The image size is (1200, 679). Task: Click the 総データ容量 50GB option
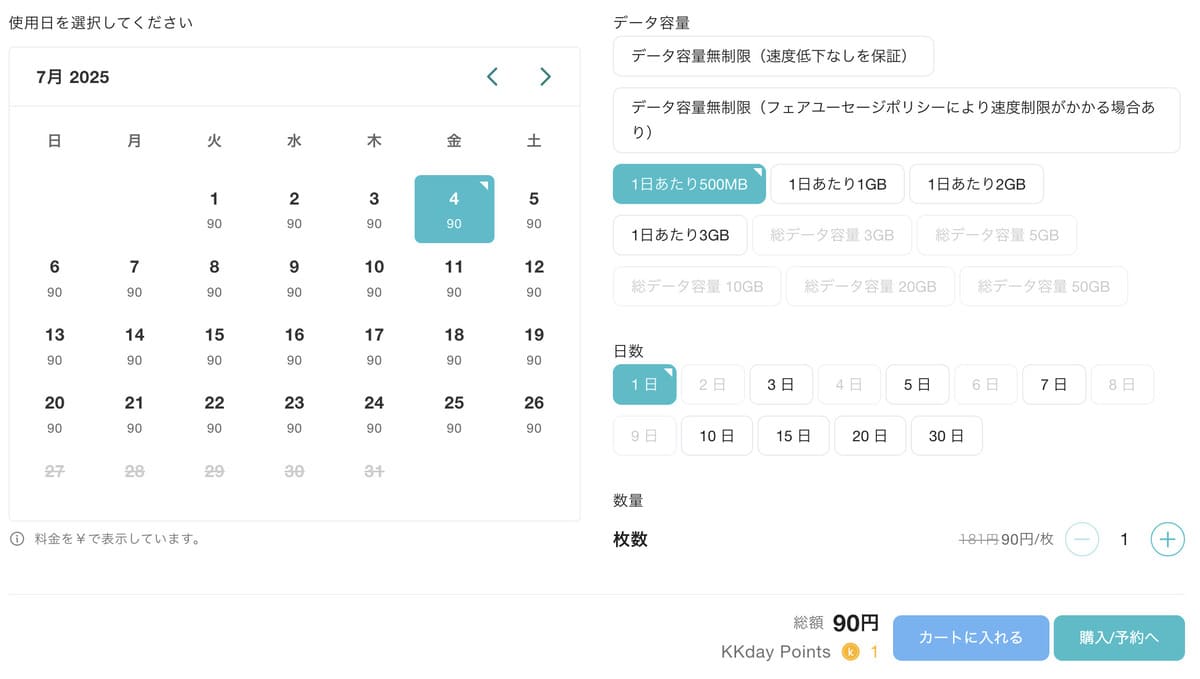[1044, 286]
